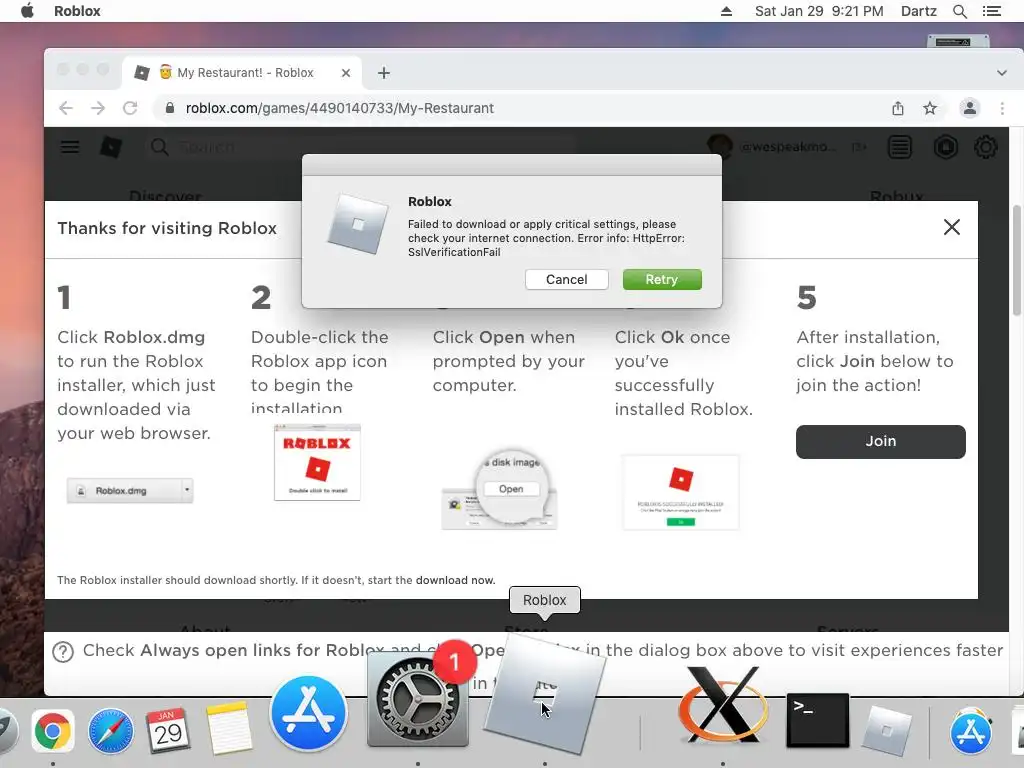The height and width of the screenshot is (768, 1024).
Task: Expand the tab search dropdown arrow
Action: point(1001,73)
